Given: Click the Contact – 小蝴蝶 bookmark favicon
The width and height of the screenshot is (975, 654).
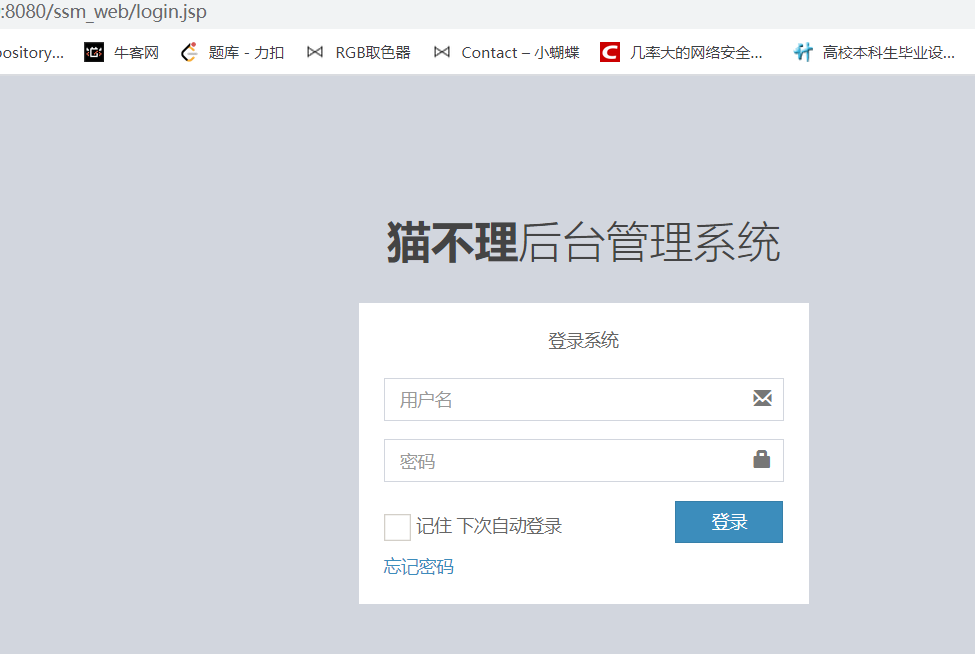Looking at the screenshot, I should (x=441, y=52).
